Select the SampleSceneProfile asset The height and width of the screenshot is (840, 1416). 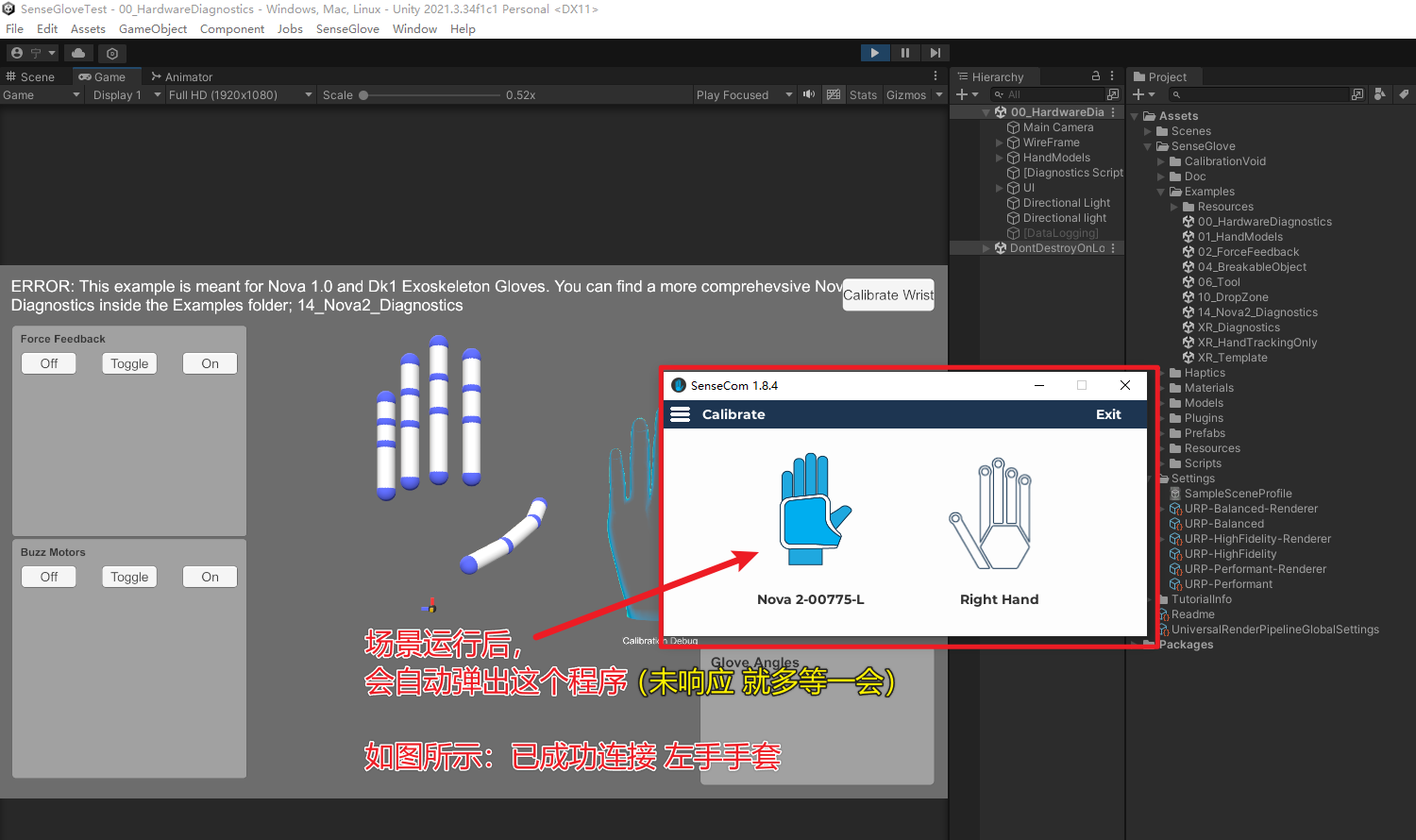[1238, 494]
